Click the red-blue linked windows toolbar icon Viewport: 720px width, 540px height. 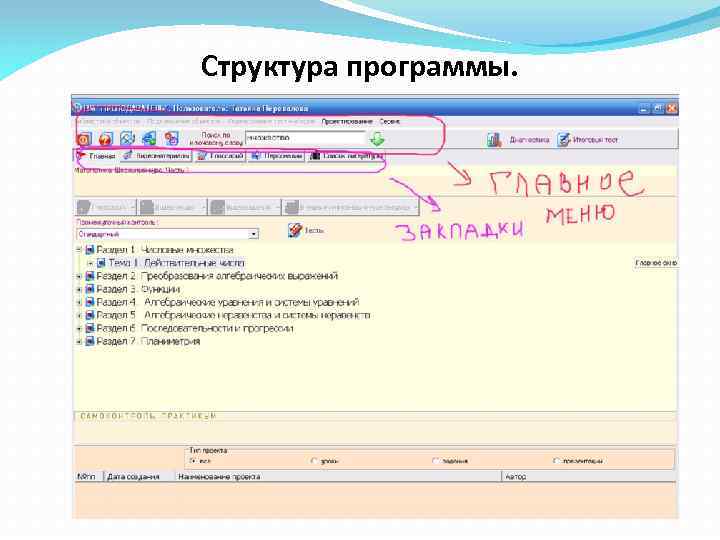point(172,139)
